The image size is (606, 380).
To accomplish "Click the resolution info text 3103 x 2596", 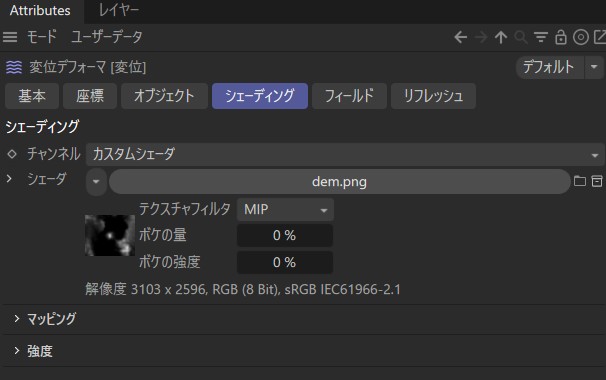I will click(x=243, y=289).
